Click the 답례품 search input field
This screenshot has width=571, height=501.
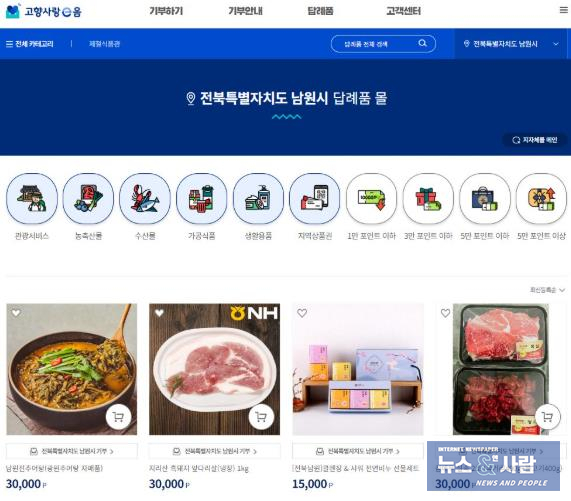coord(374,44)
